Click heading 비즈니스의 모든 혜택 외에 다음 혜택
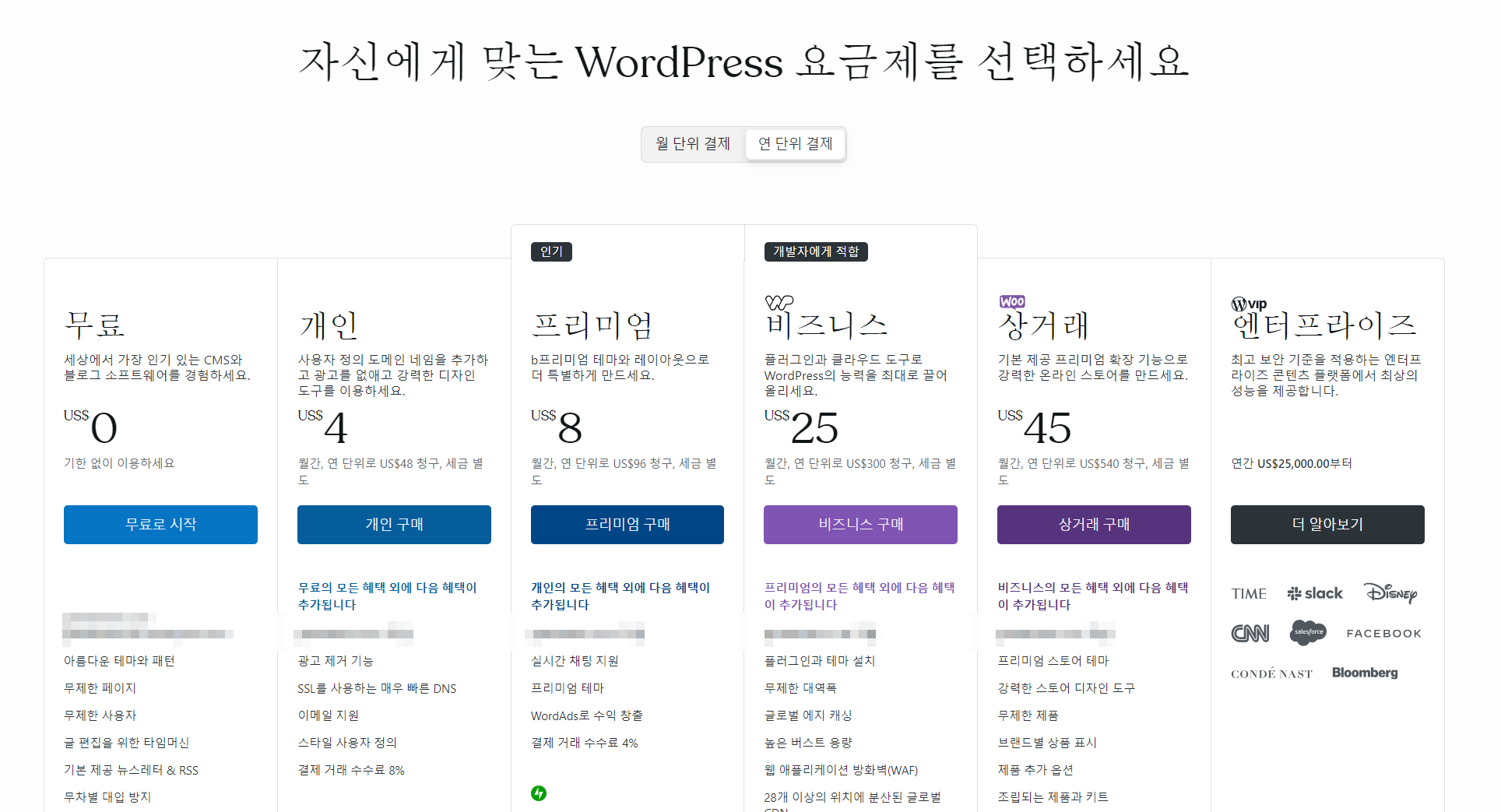The height and width of the screenshot is (812, 1501). [x=1093, y=596]
